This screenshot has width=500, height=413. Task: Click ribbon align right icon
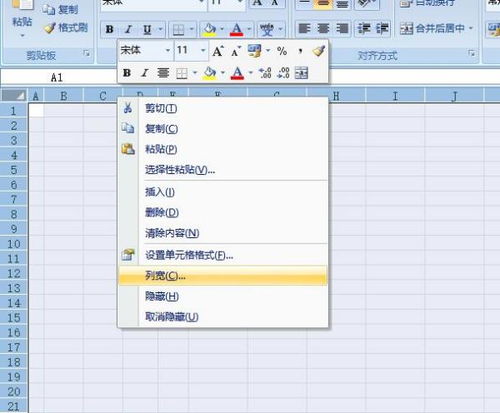tap(342, 29)
